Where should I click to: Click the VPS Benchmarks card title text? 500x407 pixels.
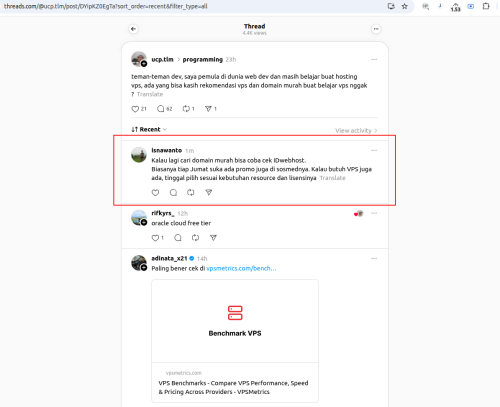[233, 387]
